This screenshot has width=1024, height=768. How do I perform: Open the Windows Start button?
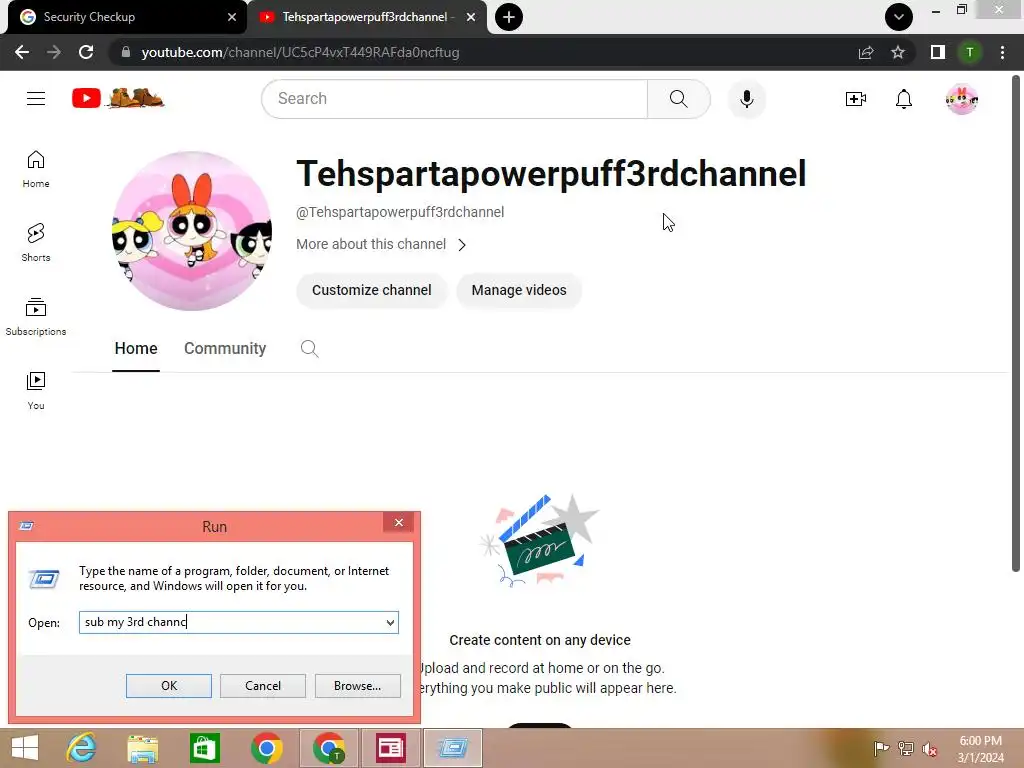(x=25, y=748)
